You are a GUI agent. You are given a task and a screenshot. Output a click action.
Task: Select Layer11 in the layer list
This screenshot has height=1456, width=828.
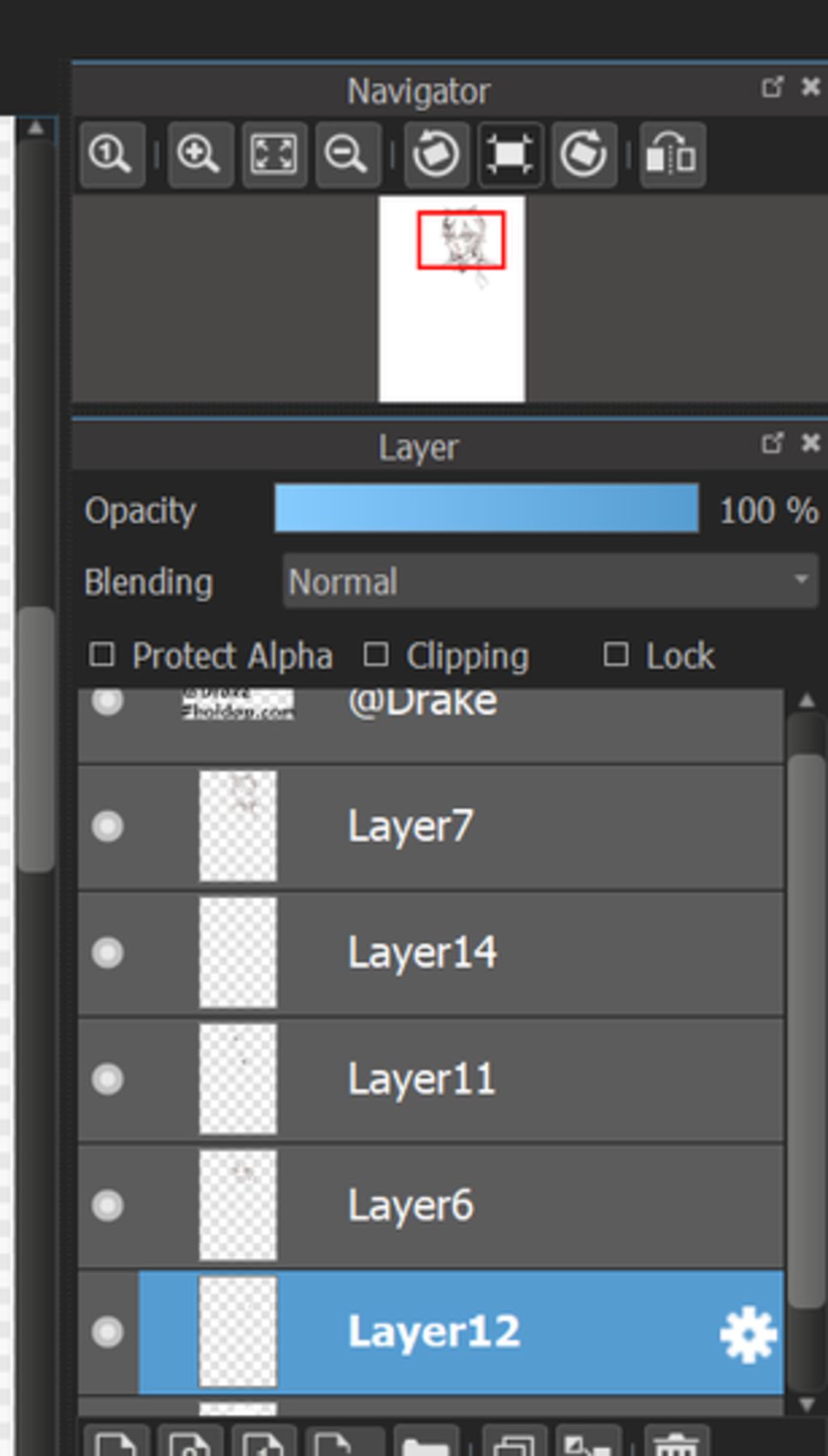tap(485, 1079)
